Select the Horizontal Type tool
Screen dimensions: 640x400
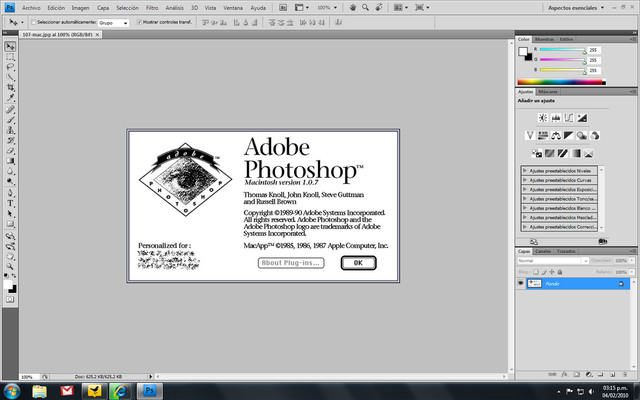point(10,203)
